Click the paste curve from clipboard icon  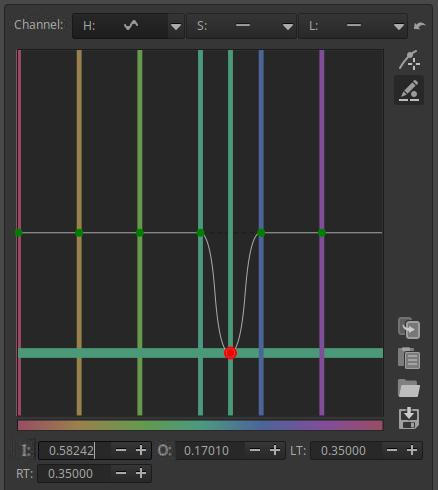pyautogui.click(x=409, y=358)
